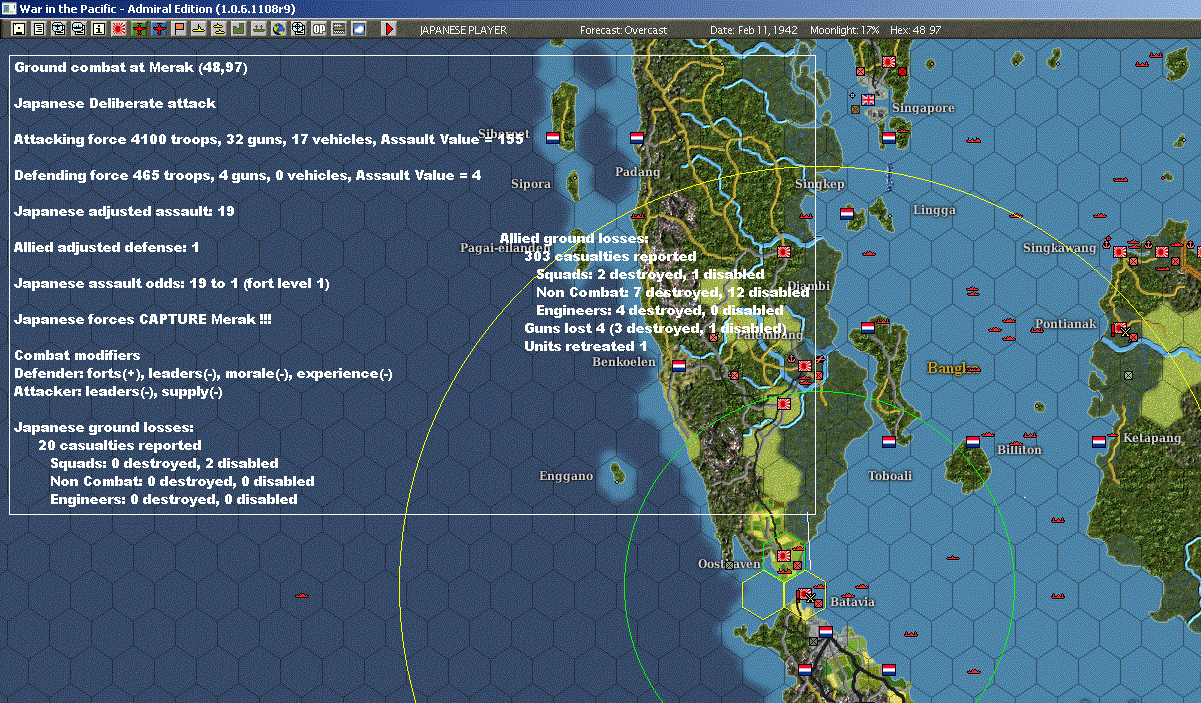
Task: Click '20 casualties reported' Japanese losses line
Action: pyautogui.click(x=120, y=445)
